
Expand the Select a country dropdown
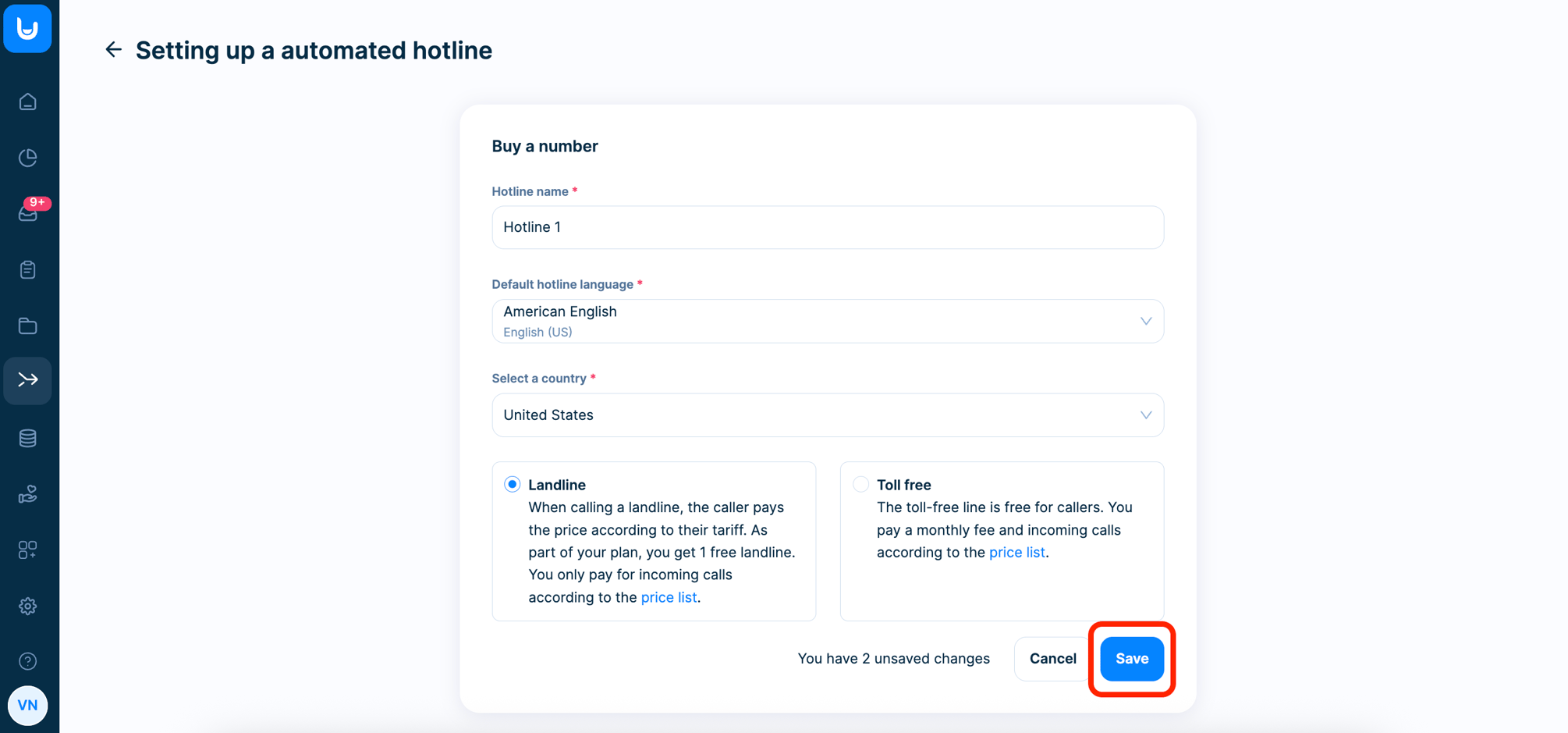[828, 415]
